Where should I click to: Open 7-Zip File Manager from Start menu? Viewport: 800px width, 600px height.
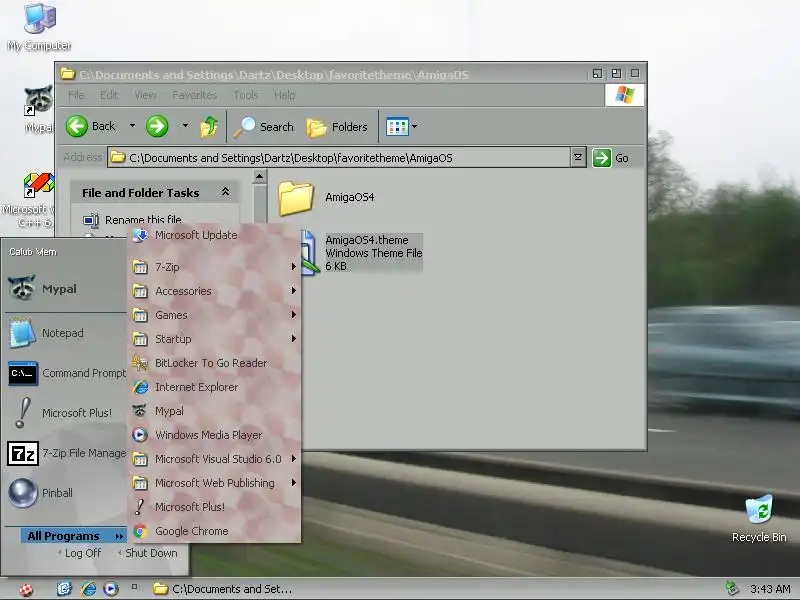point(65,453)
